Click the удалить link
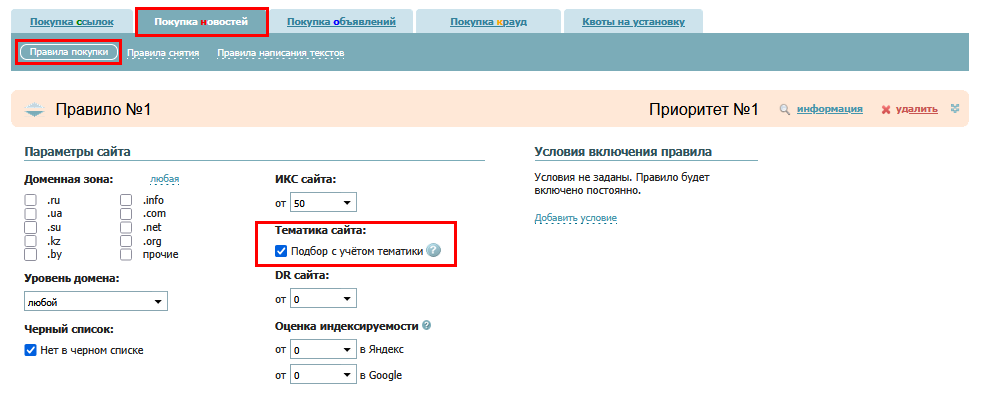 click(x=917, y=109)
